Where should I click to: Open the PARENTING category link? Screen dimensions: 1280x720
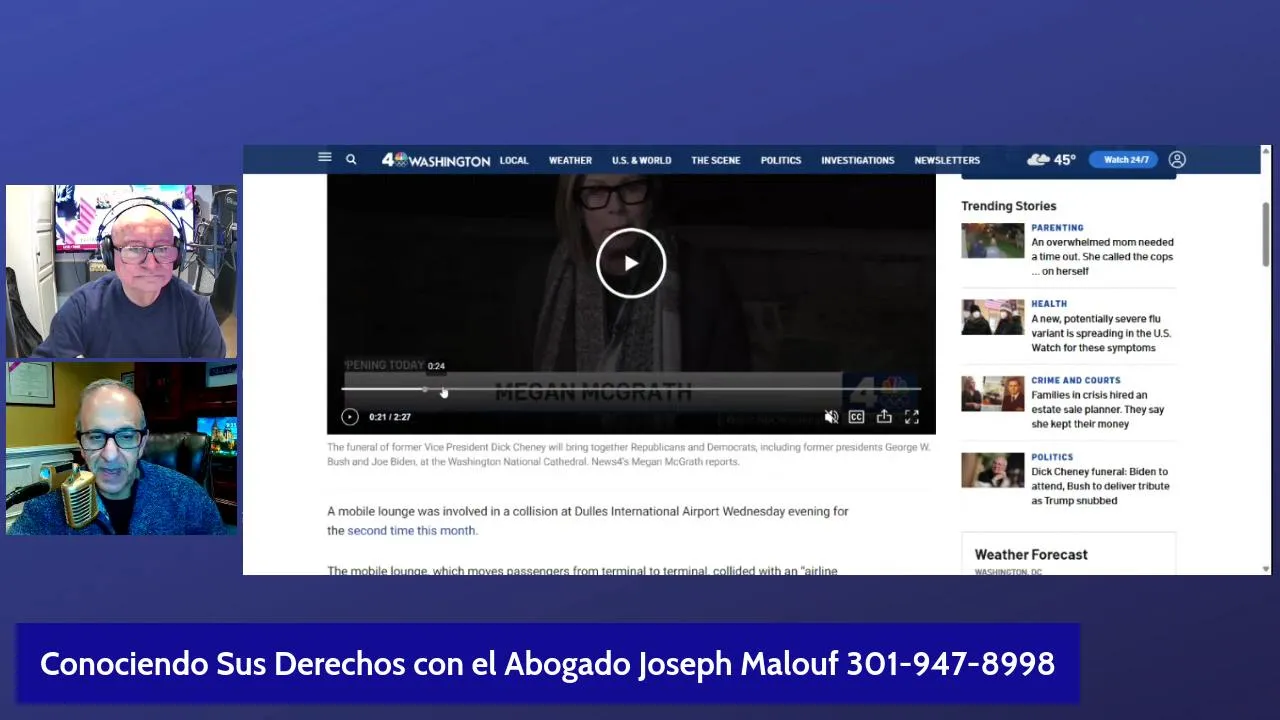pos(1057,228)
